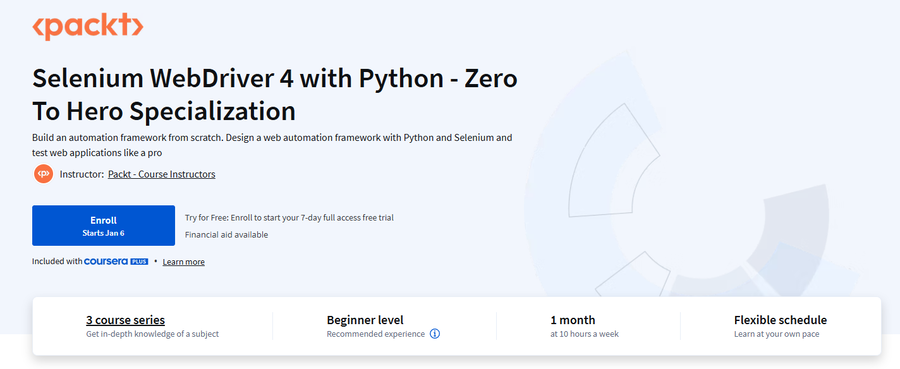Click the blue Enroll button
Image resolution: width=900 pixels, height=369 pixels.
tap(103, 226)
